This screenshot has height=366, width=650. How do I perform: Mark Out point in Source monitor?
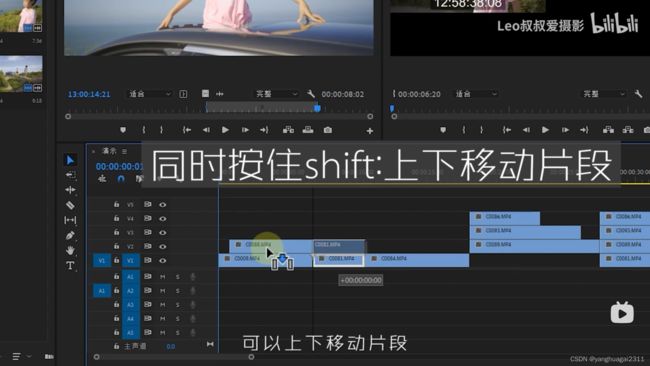pyautogui.click(x=162, y=130)
